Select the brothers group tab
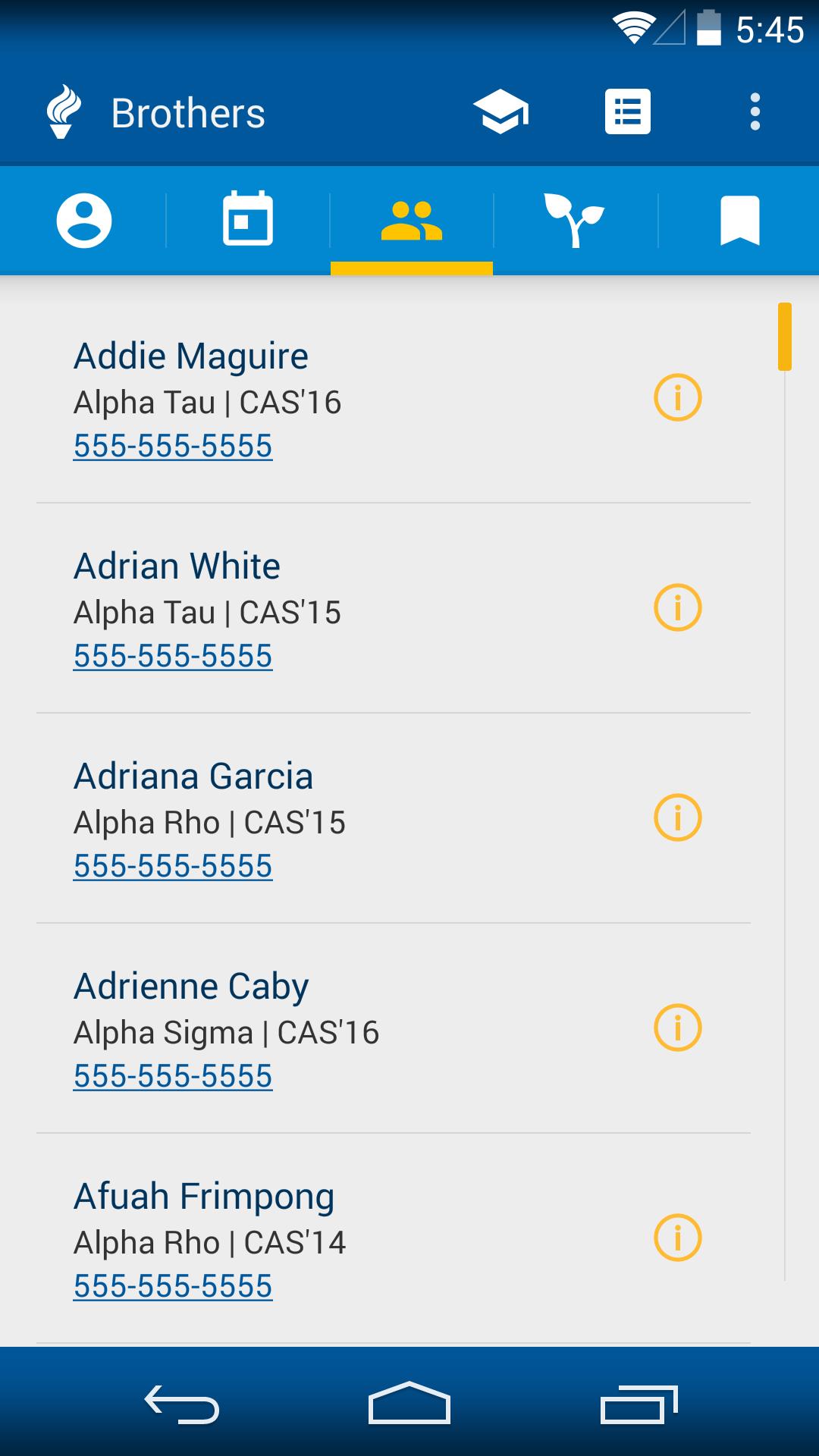 click(x=412, y=221)
